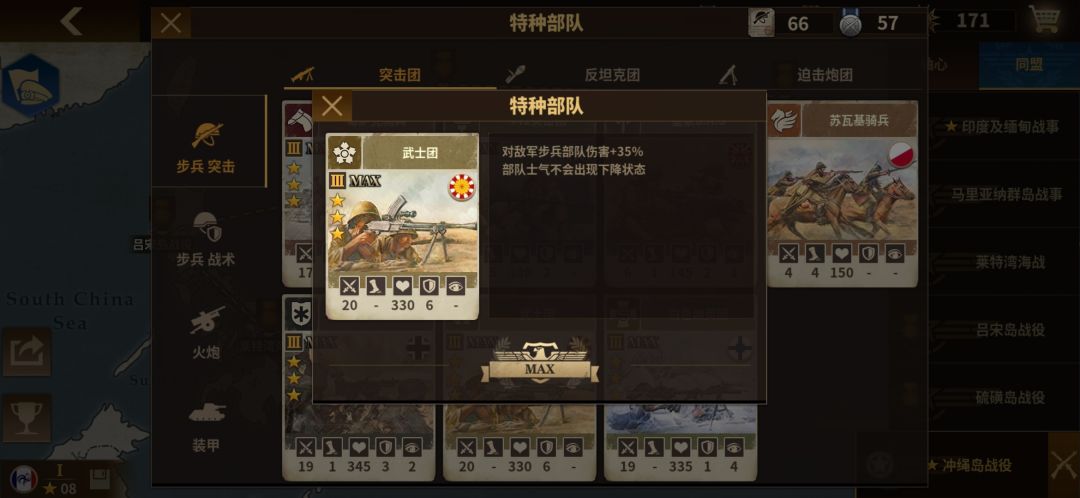
Task: Open the trophy achievements icon
Action: tap(26, 418)
